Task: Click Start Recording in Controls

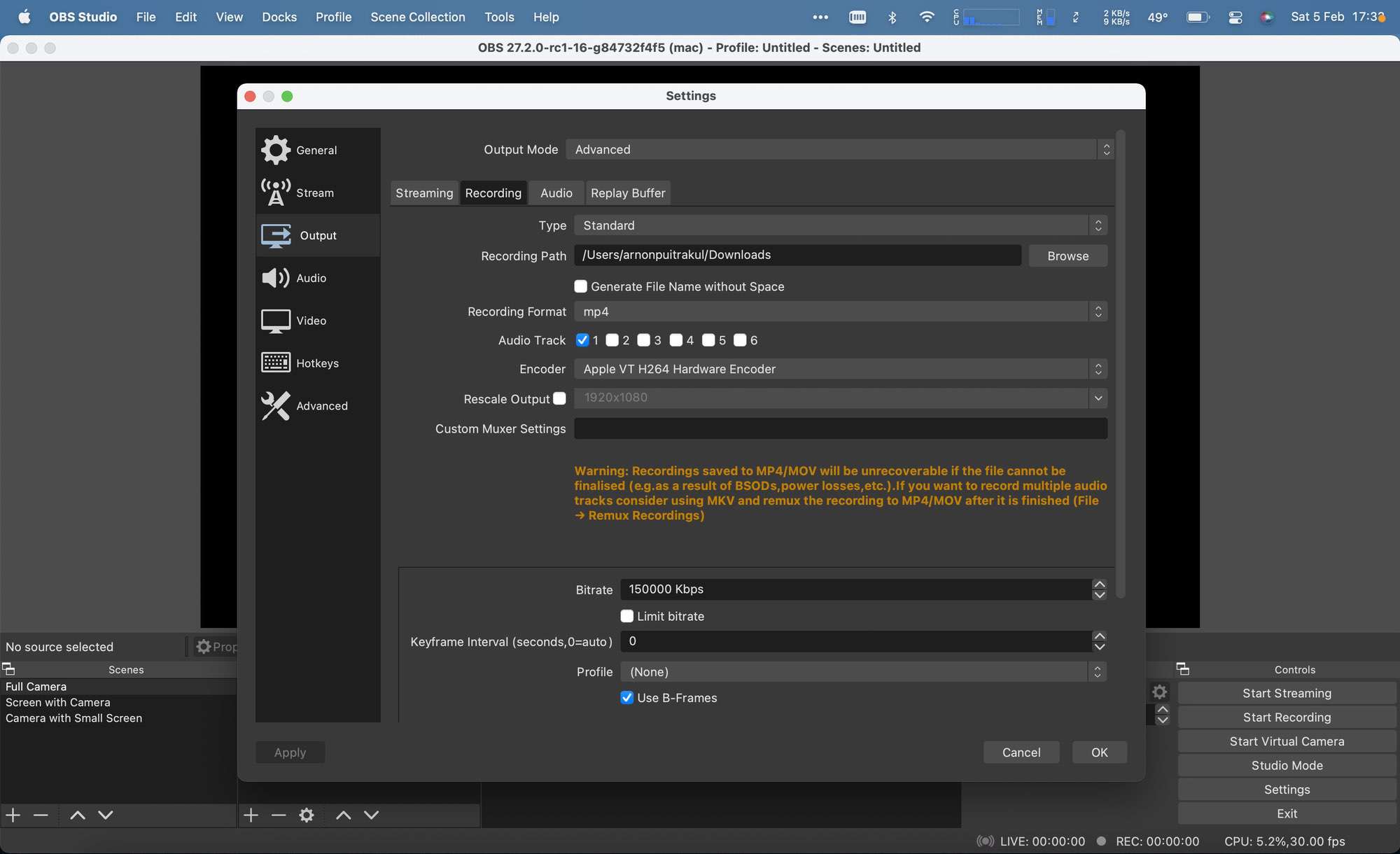Action: (1287, 717)
